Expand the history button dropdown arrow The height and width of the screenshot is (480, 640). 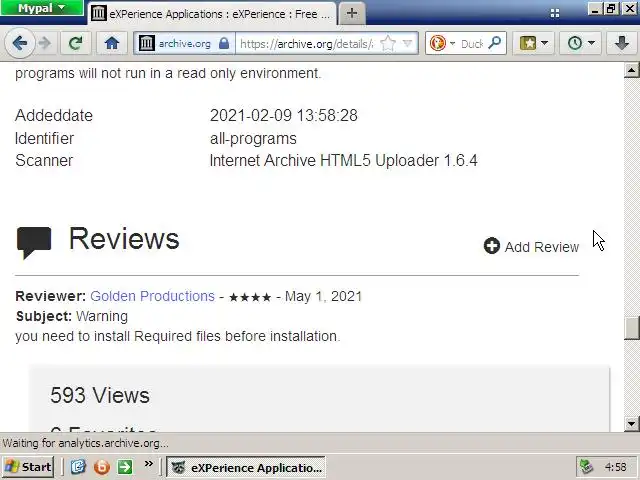click(x=591, y=43)
